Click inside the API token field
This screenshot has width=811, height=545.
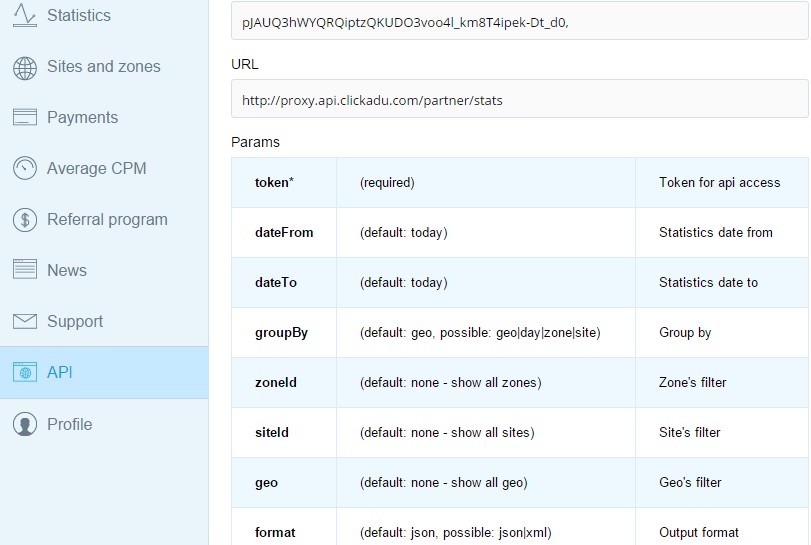(519, 20)
